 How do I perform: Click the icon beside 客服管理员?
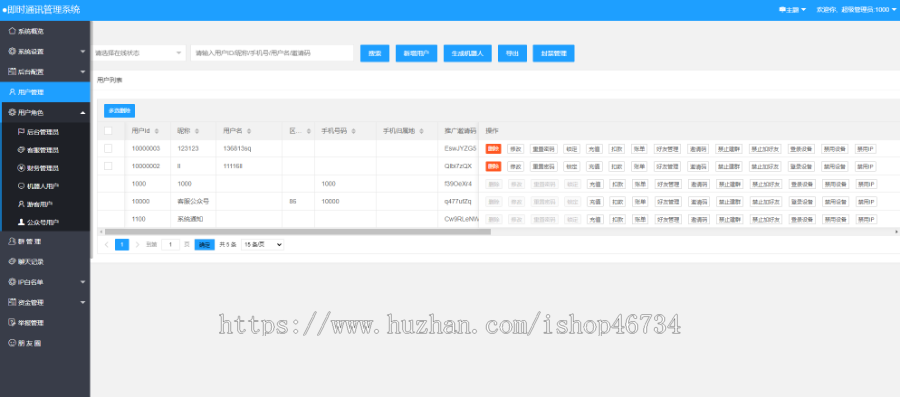pyautogui.click(x=21, y=150)
